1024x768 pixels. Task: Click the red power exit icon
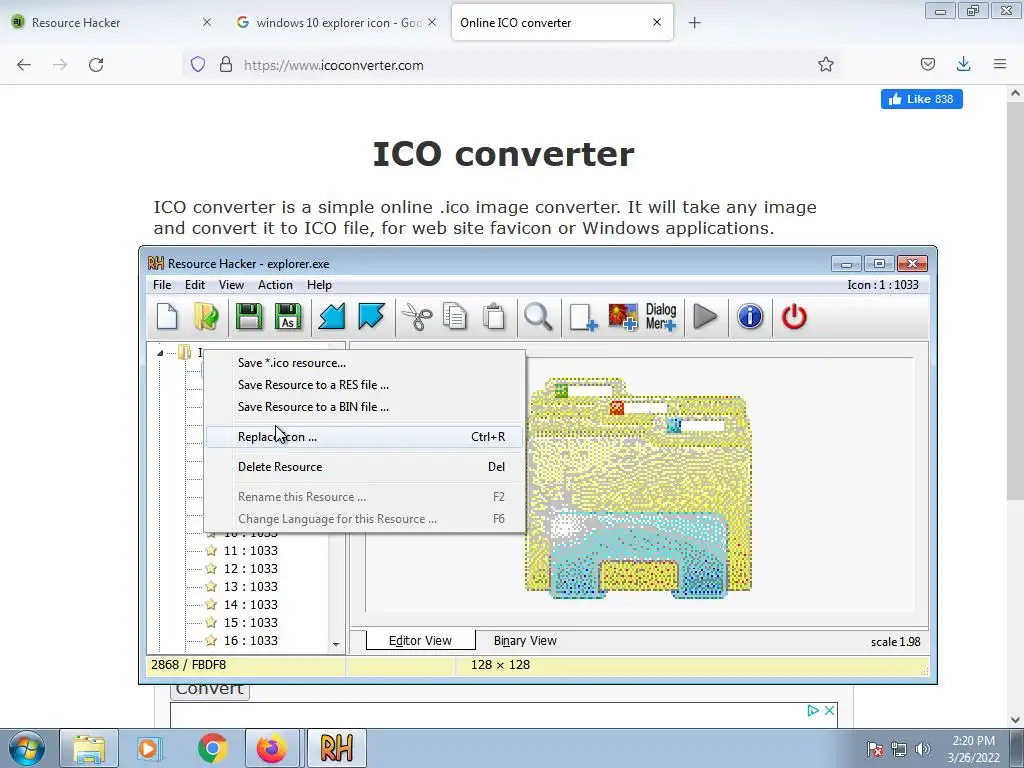pyautogui.click(x=794, y=317)
